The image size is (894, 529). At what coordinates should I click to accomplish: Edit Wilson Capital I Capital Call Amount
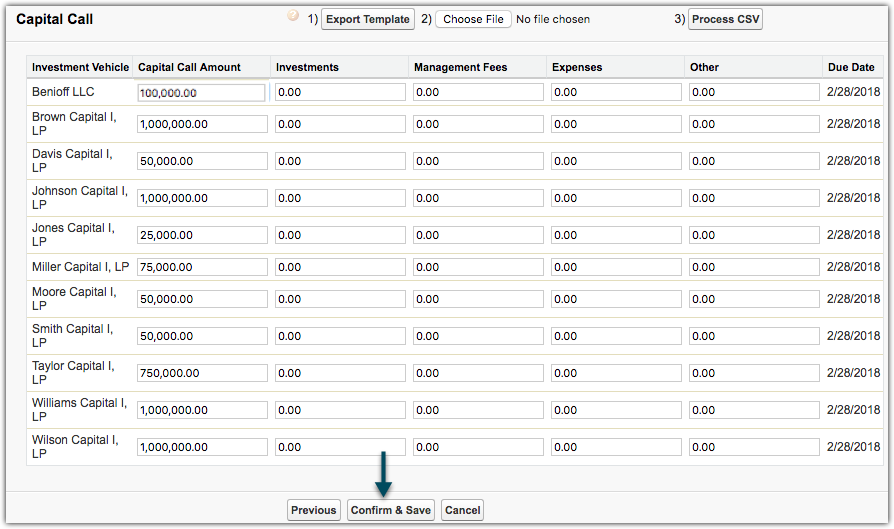[202, 447]
